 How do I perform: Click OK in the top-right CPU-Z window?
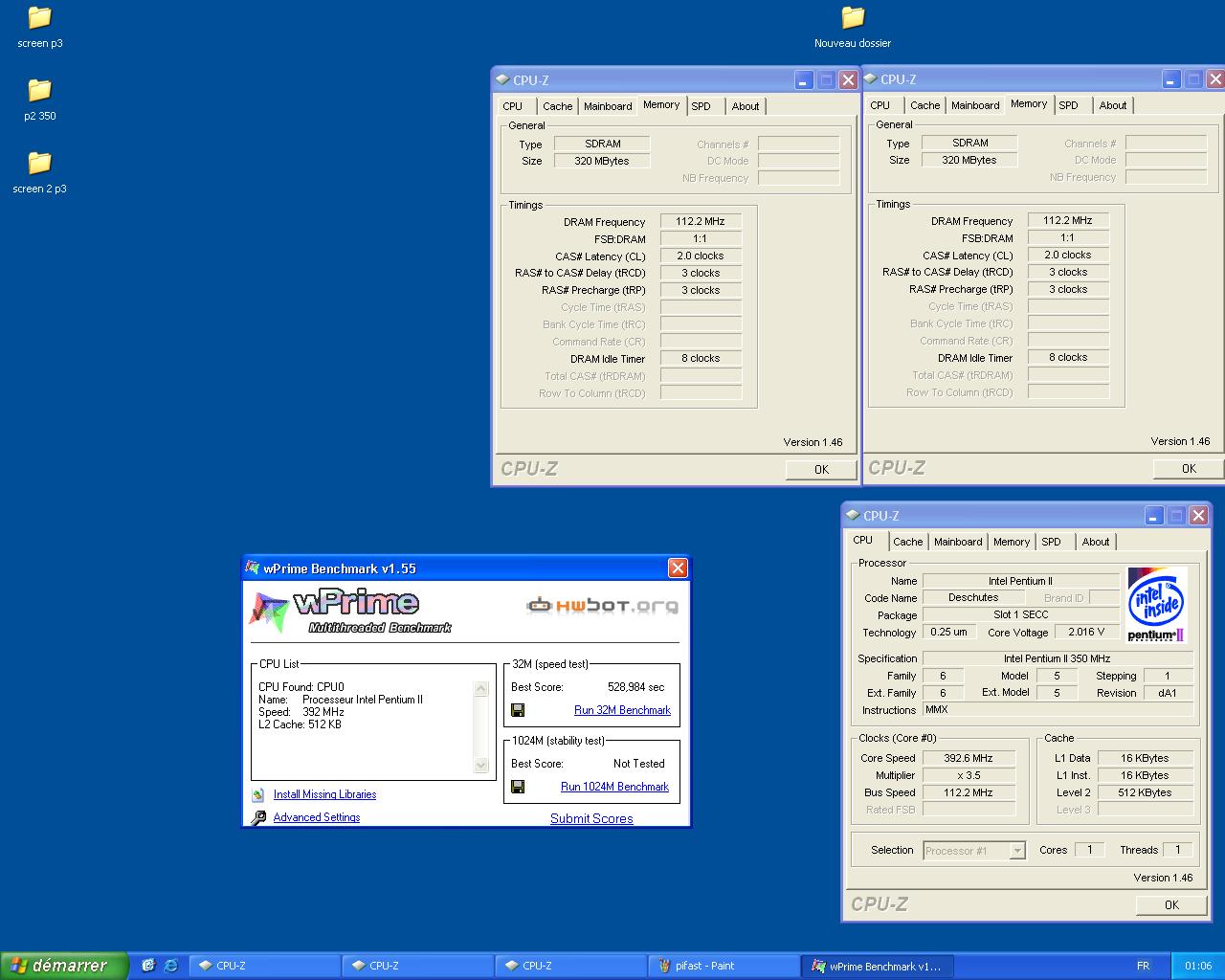point(1189,468)
